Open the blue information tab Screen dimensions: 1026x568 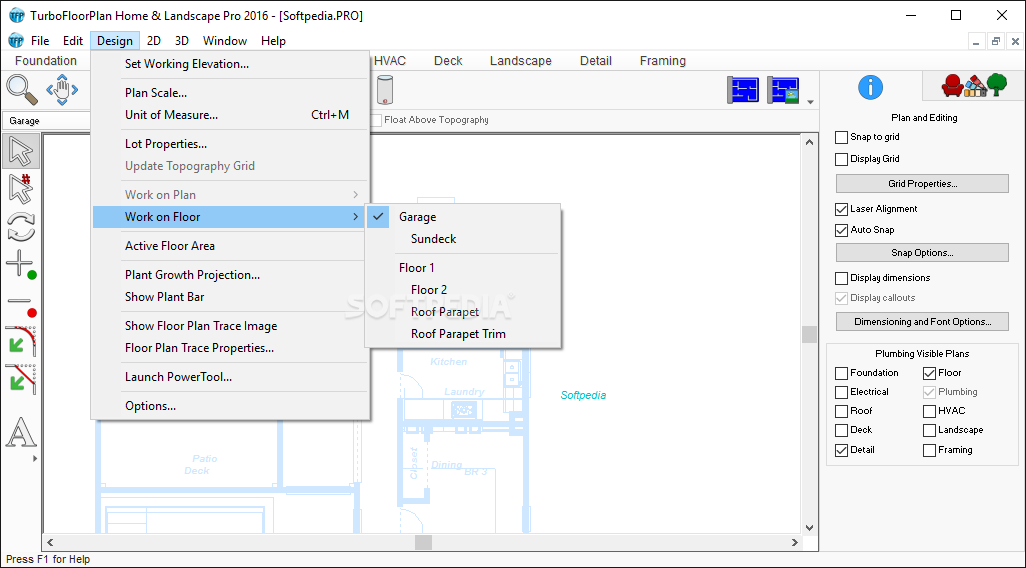[x=870, y=87]
